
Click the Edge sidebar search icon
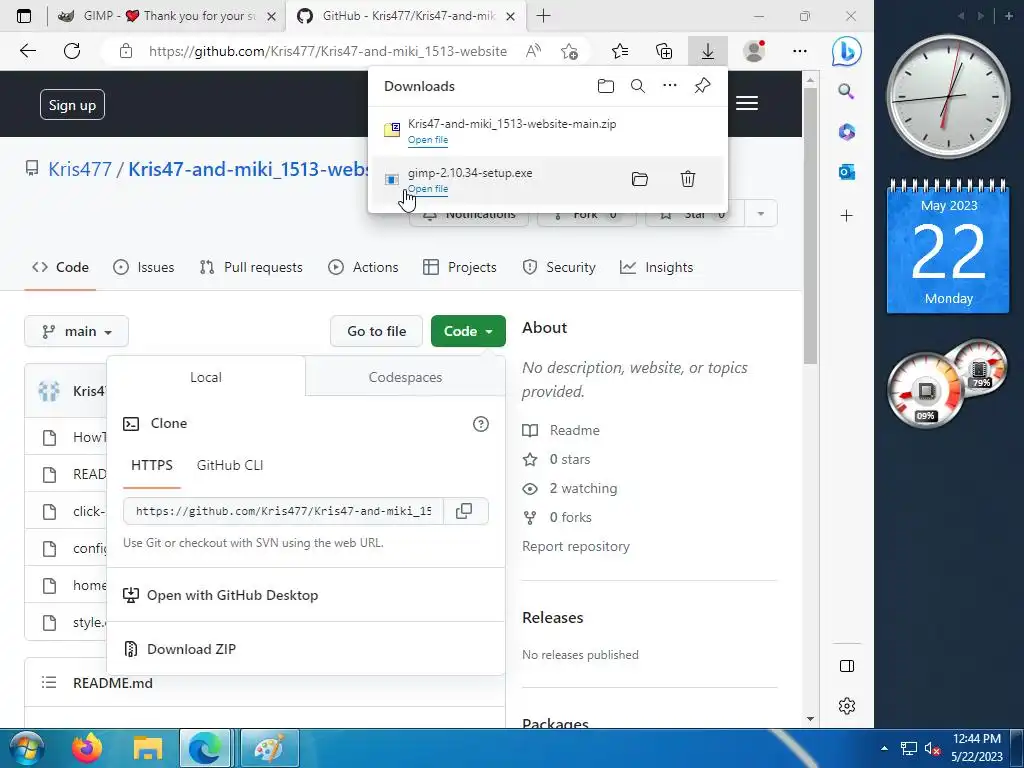pyautogui.click(x=846, y=91)
